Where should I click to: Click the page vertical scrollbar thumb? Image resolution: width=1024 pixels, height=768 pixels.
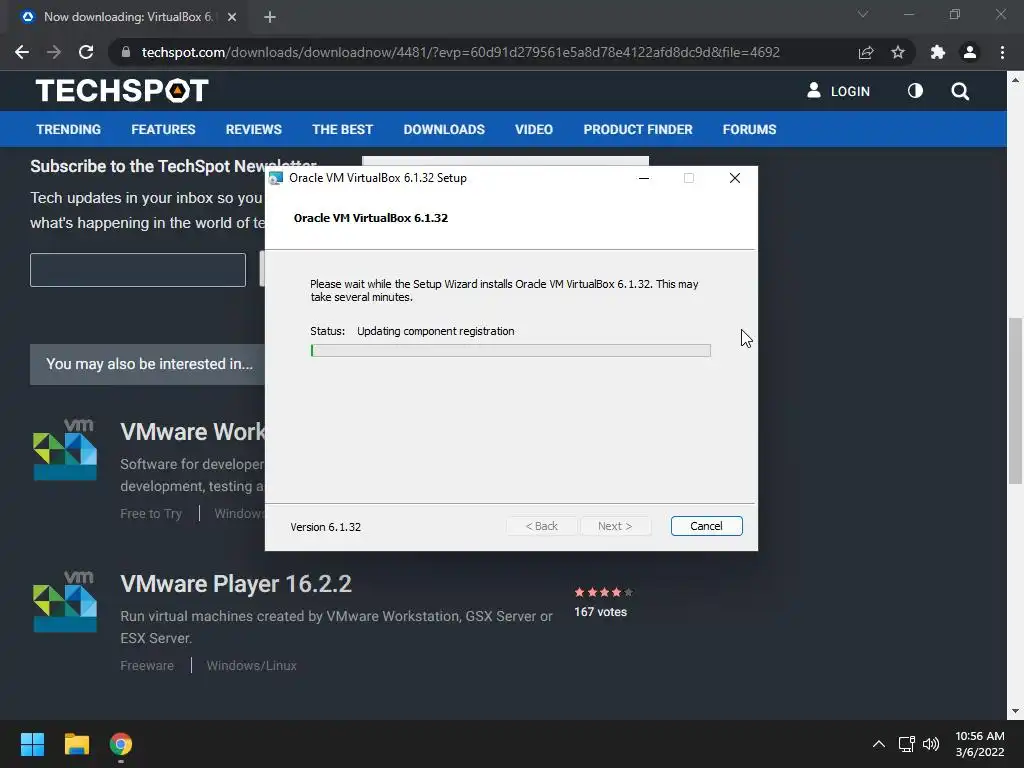(x=1015, y=401)
